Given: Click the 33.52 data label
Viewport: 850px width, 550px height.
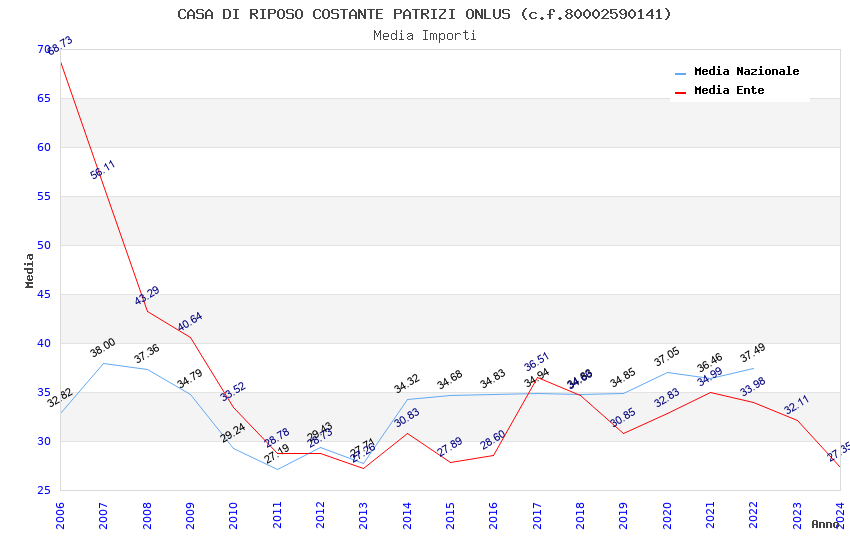Looking at the screenshot, I should (x=233, y=391).
